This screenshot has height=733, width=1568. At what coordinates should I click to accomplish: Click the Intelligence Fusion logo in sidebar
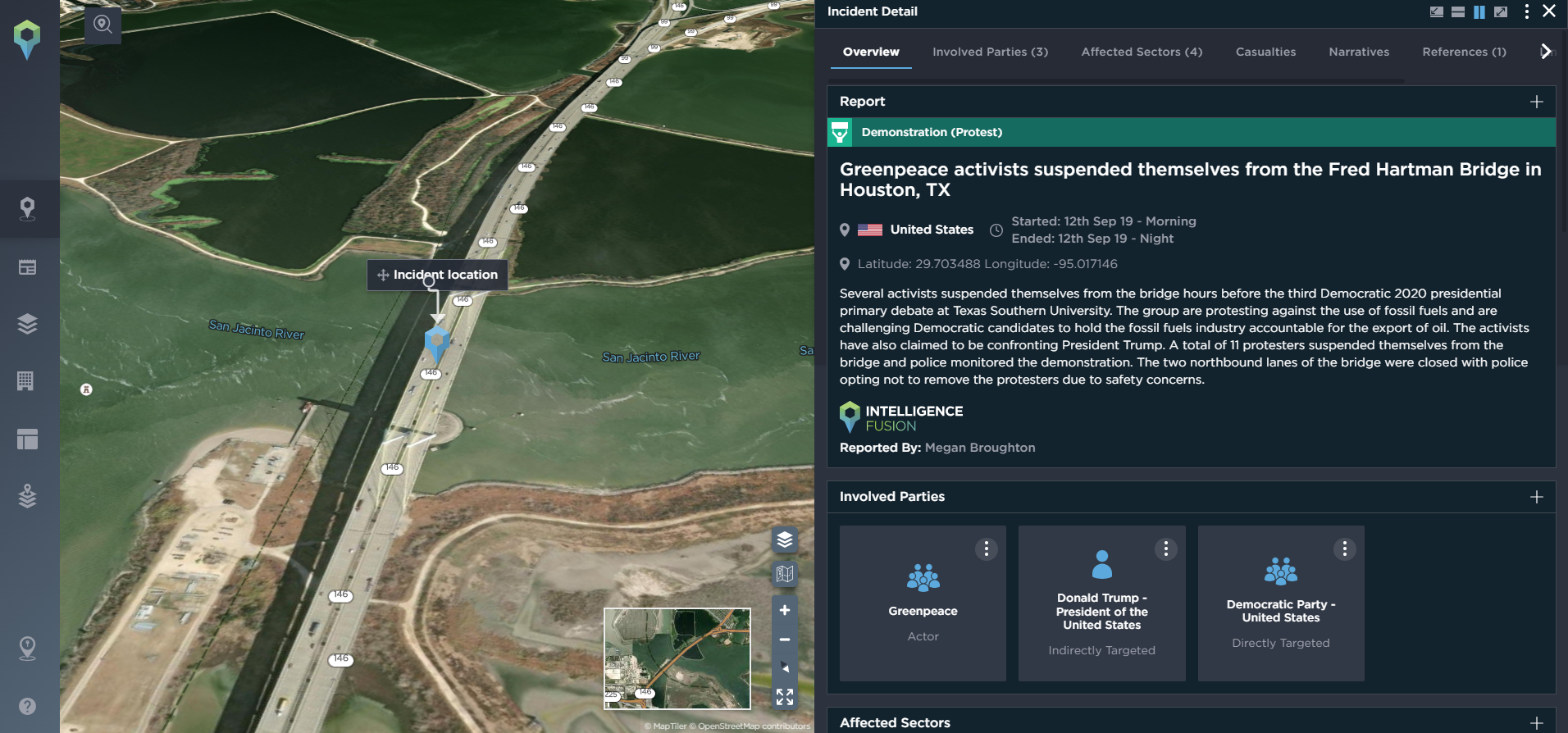coord(27,40)
